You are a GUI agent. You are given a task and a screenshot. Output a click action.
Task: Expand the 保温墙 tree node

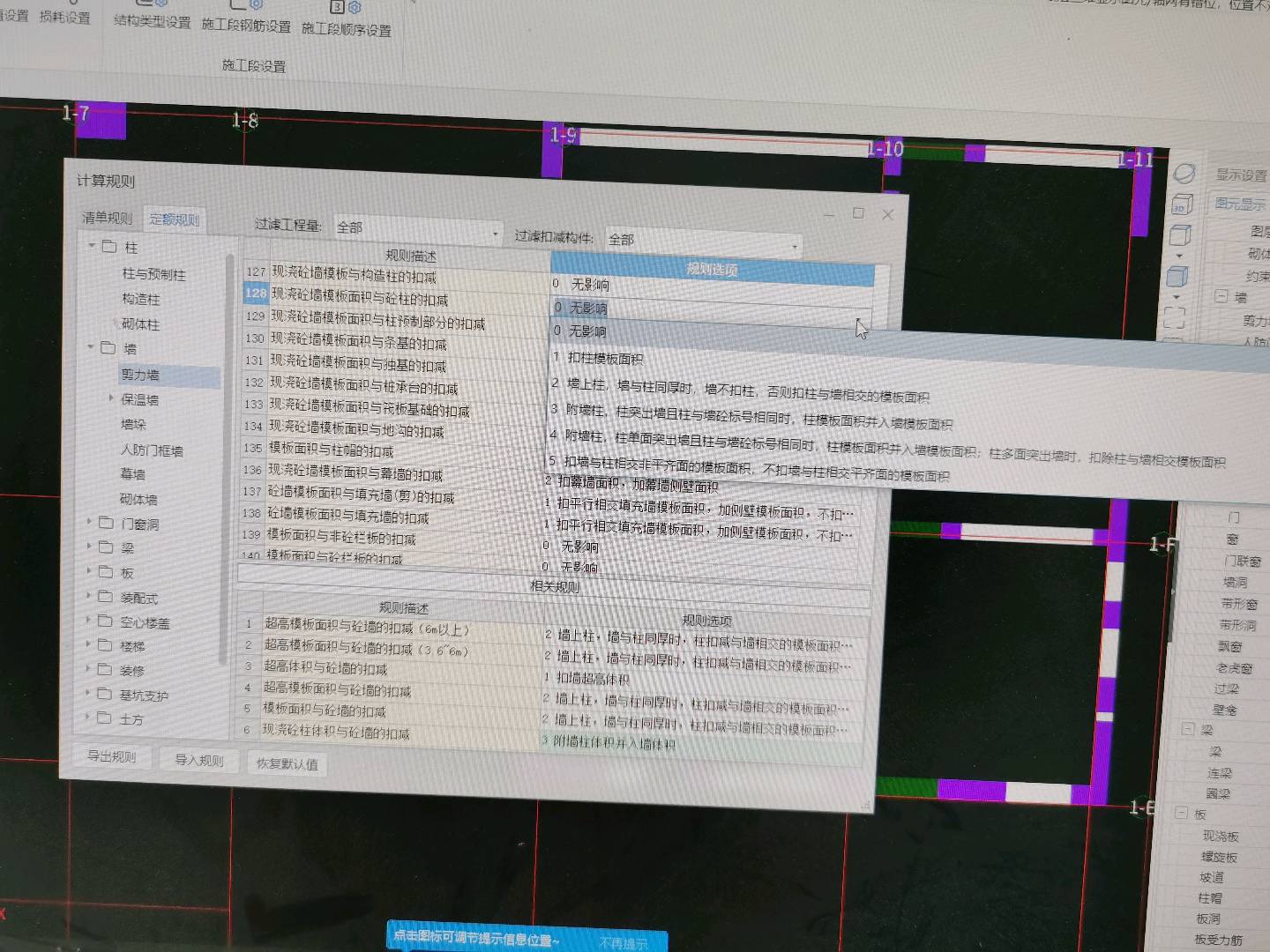tap(111, 398)
